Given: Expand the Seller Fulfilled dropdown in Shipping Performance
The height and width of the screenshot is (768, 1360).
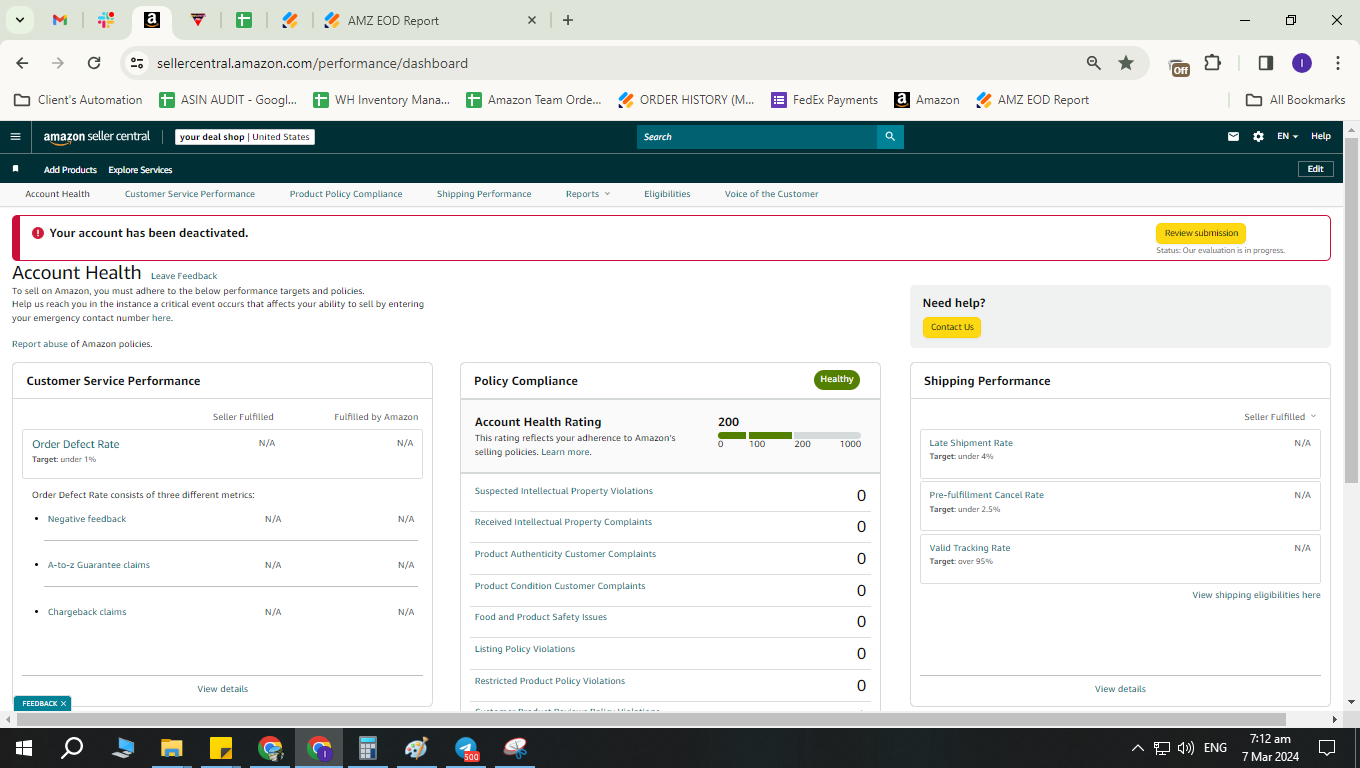Looking at the screenshot, I should 1280,417.
